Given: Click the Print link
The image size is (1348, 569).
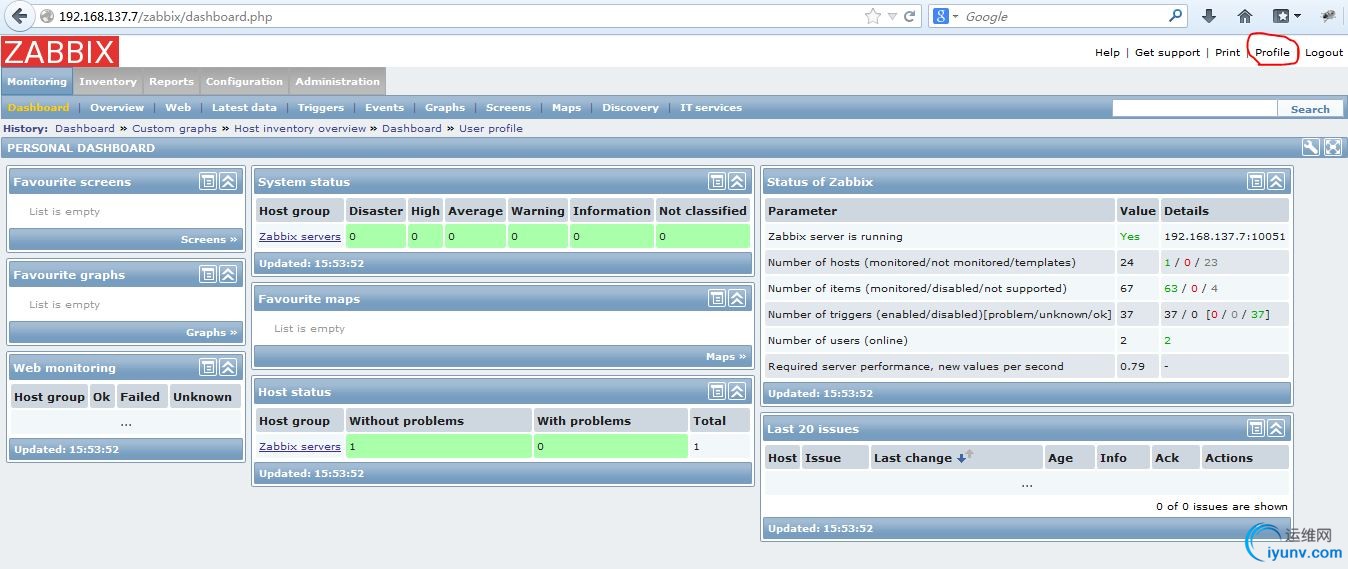Looking at the screenshot, I should 1227,53.
